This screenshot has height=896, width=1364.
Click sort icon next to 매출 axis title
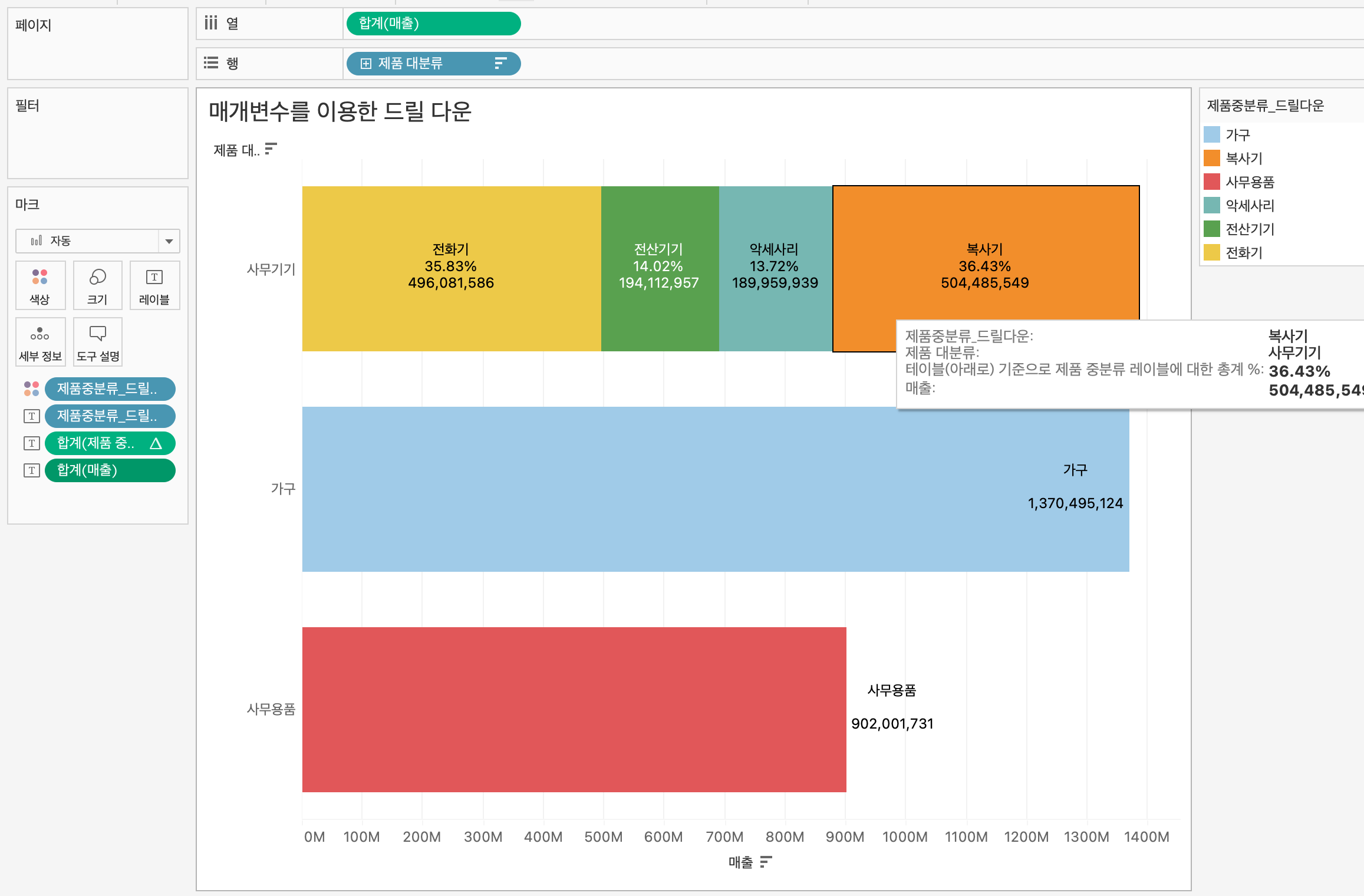(x=766, y=862)
